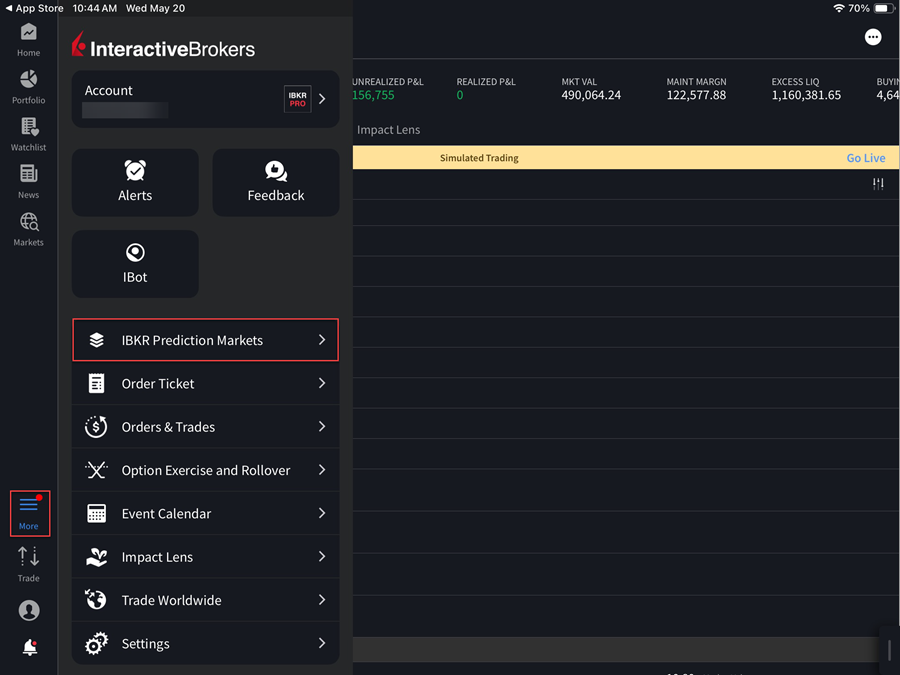Return to App Store via back link
This screenshot has height=675, width=900.
34,8
